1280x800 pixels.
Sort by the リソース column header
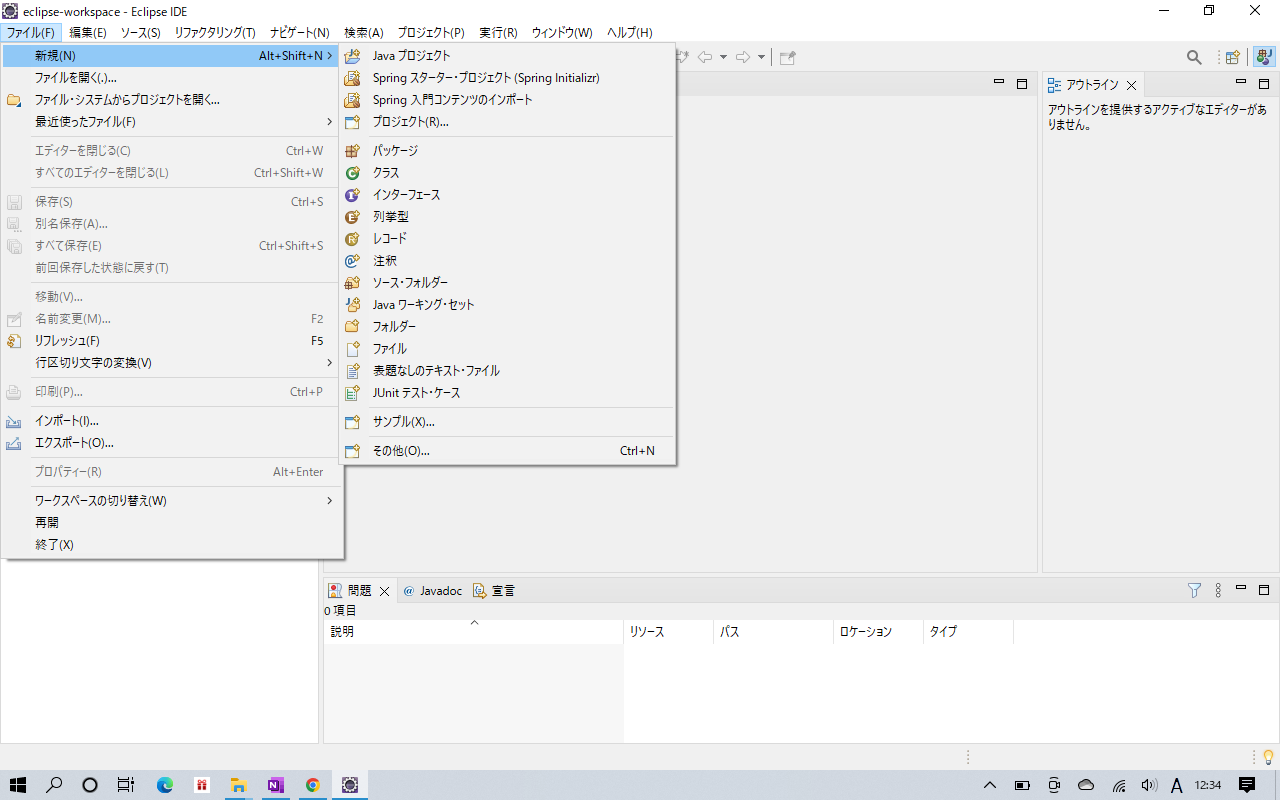[x=647, y=632]
